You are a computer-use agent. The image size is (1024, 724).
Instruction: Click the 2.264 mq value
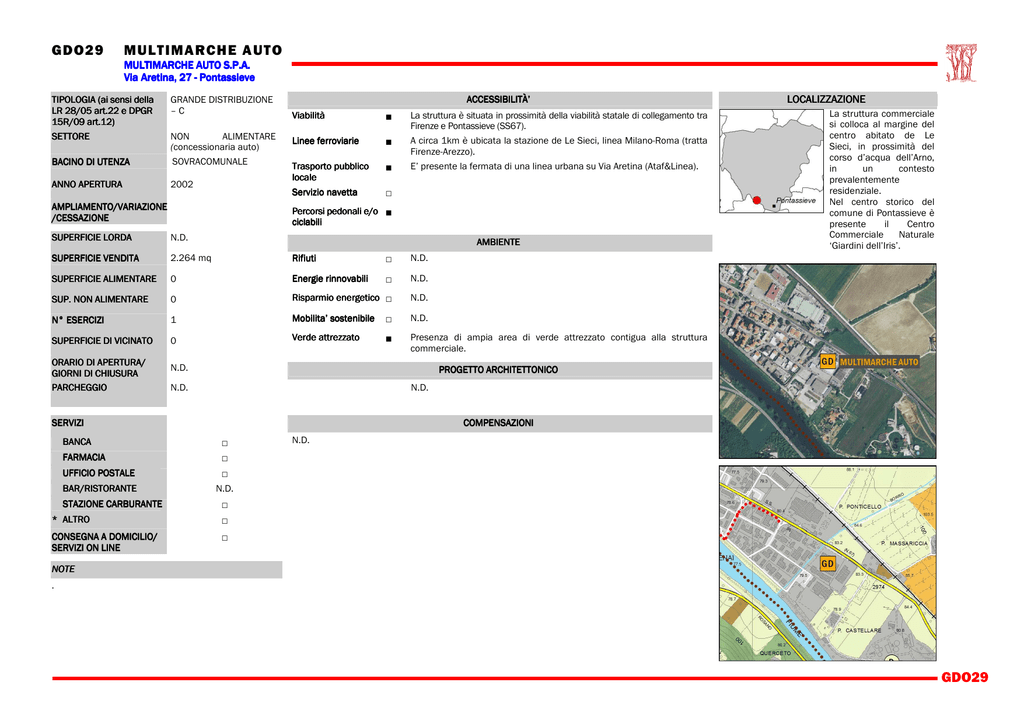tap(191, 258)
